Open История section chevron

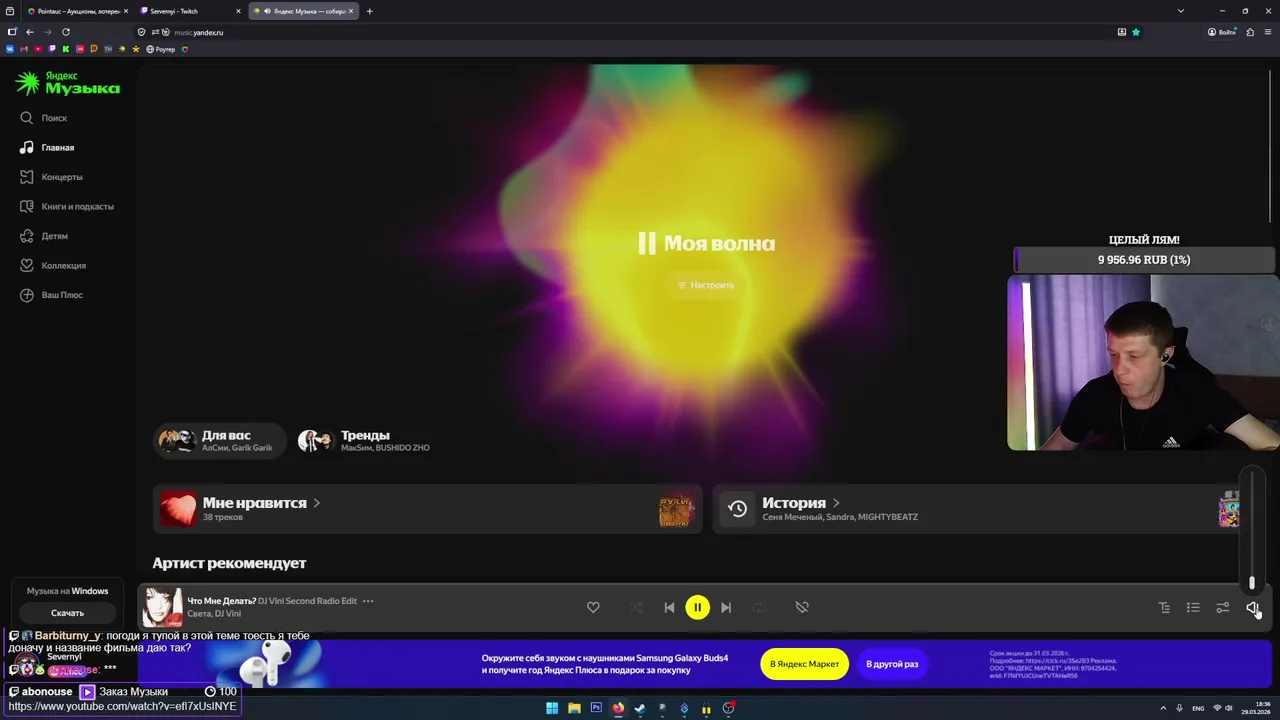tap(836, 503)
